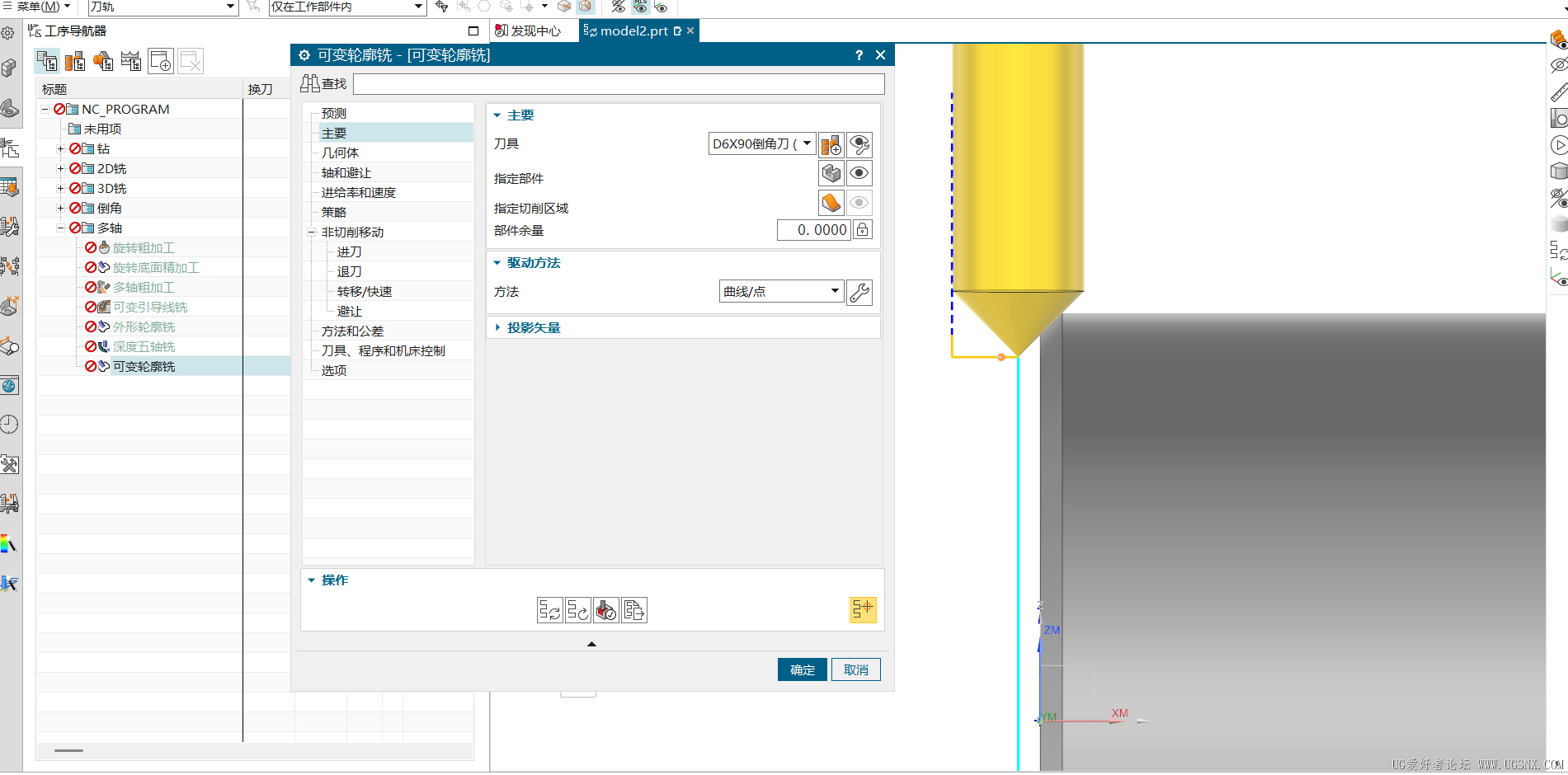This screenshot has height=775, width=1568.
Task: Click the Verify tool path icon
Action: pyautogui.click(x=606, y=610)
